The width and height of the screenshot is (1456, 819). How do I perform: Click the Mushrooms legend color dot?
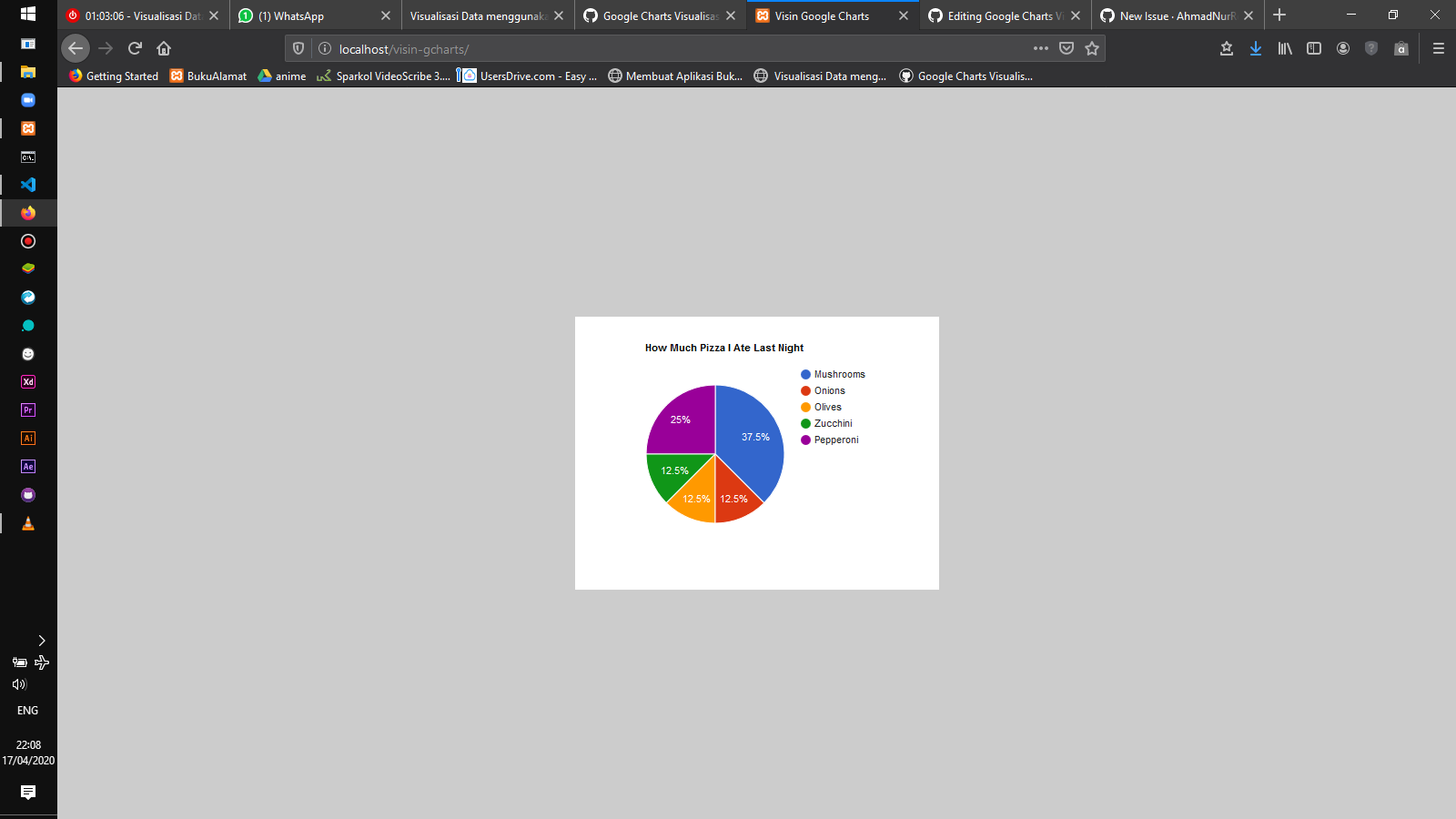pos(805,374)
